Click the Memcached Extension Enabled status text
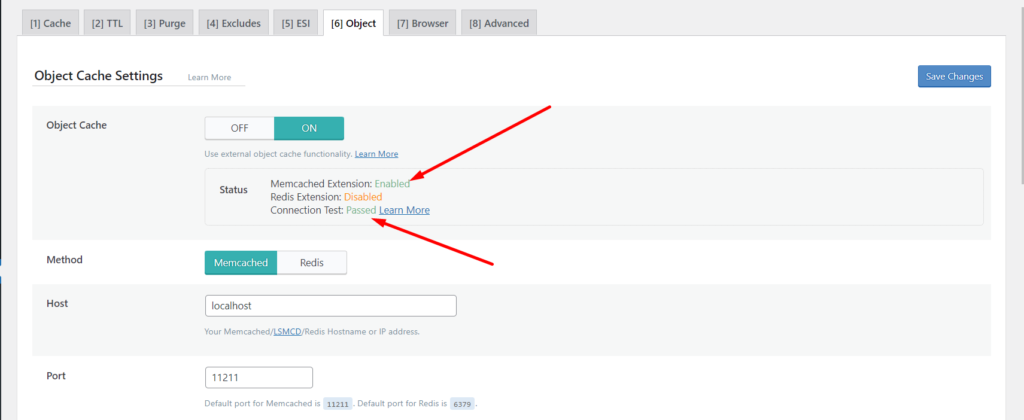1024x420 pixels. 392,184
